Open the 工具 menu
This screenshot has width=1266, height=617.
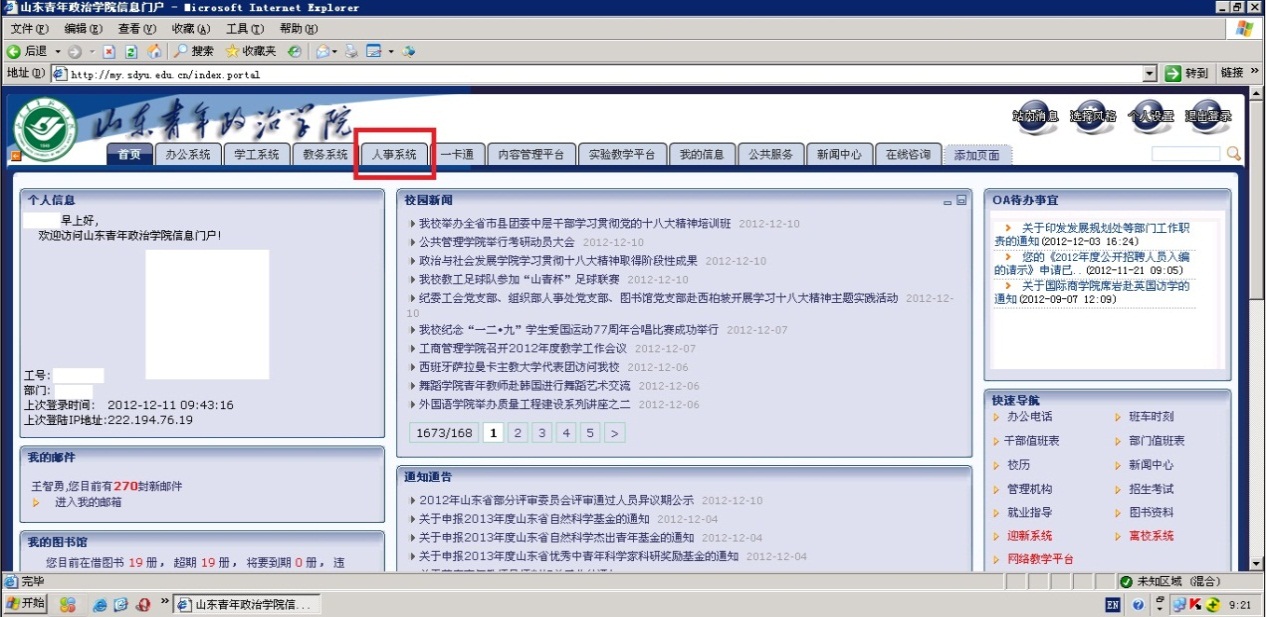242,29
